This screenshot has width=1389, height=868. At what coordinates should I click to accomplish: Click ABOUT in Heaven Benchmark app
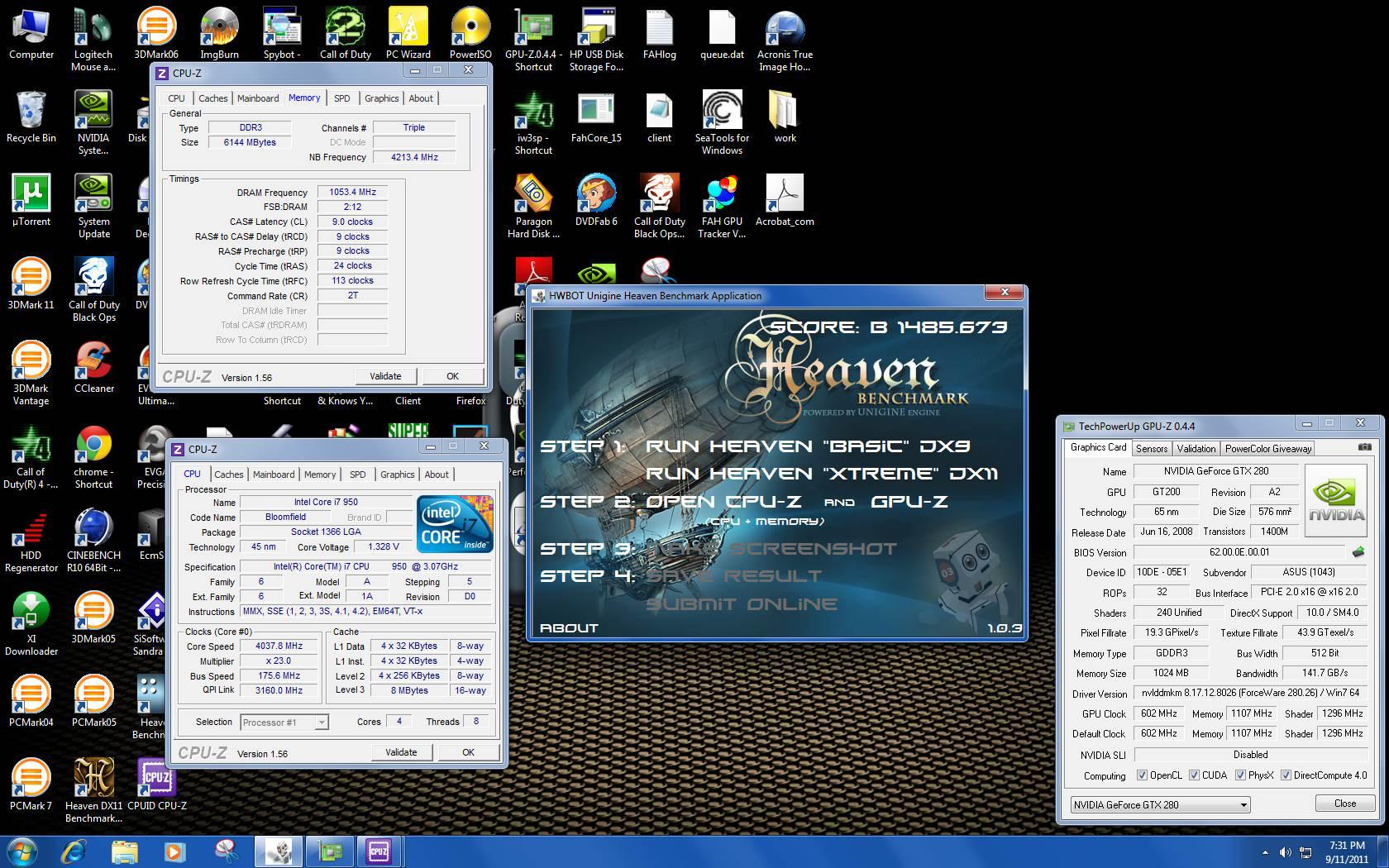[x=569, y=627]
